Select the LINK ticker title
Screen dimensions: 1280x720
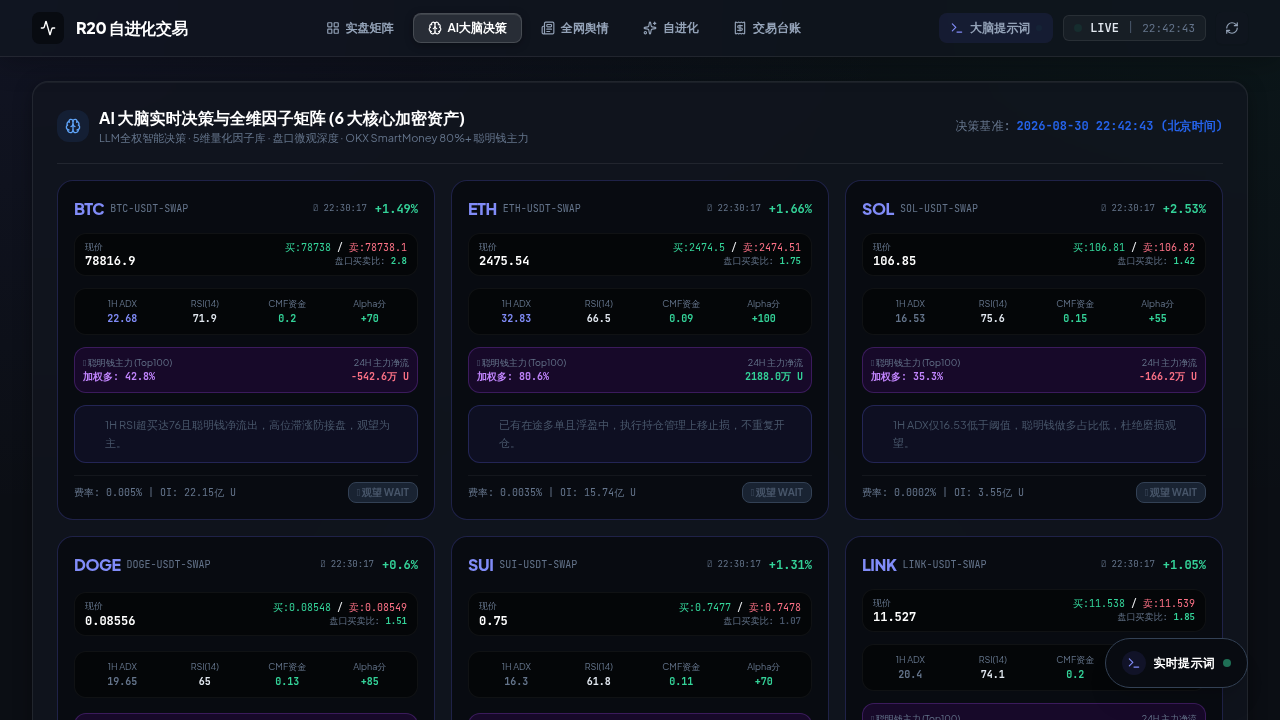point(879,565)
